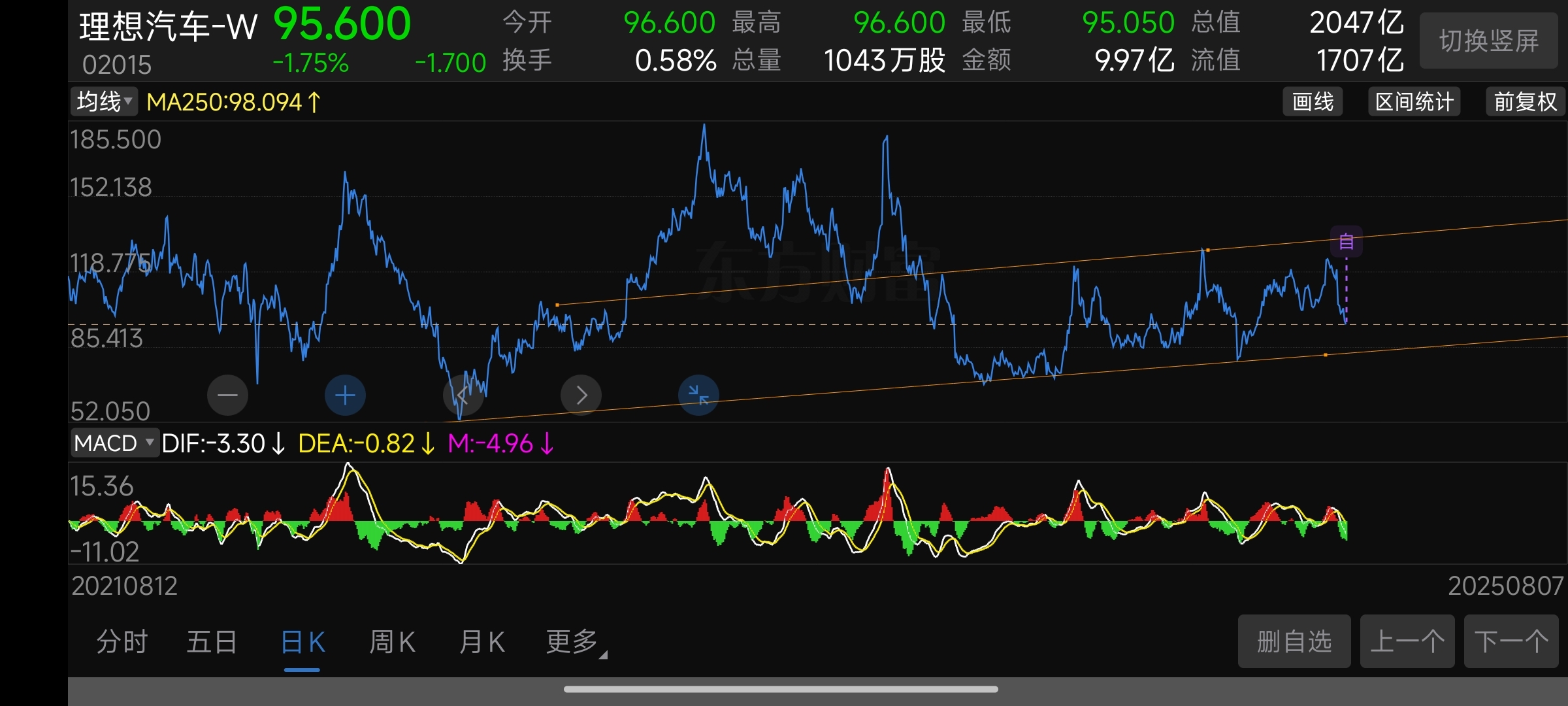Collapse chart with shrink arrows icon
The width and height of the screenshot is (1568, 706).
698,395
